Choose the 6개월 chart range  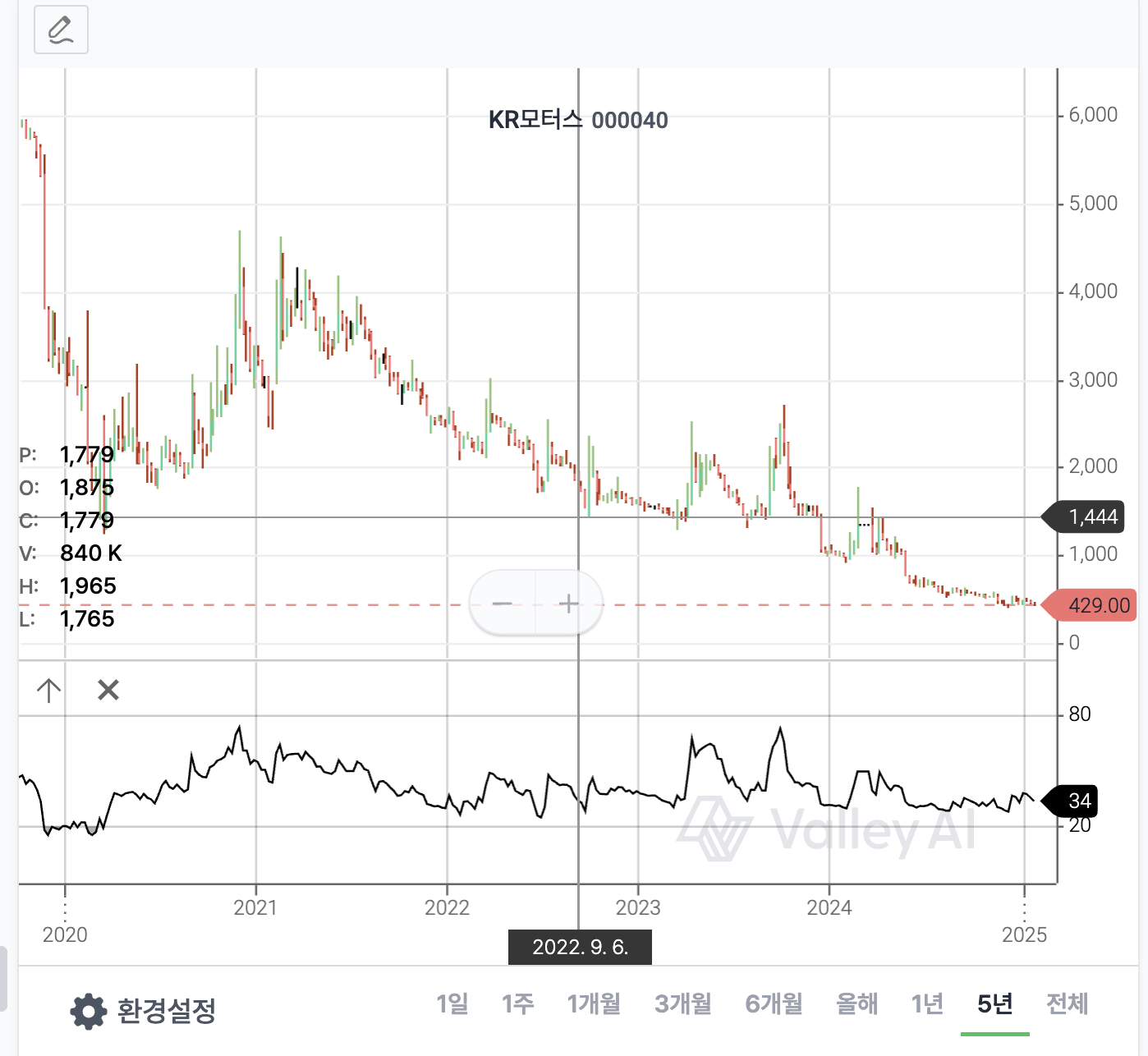coord(774,1003)
